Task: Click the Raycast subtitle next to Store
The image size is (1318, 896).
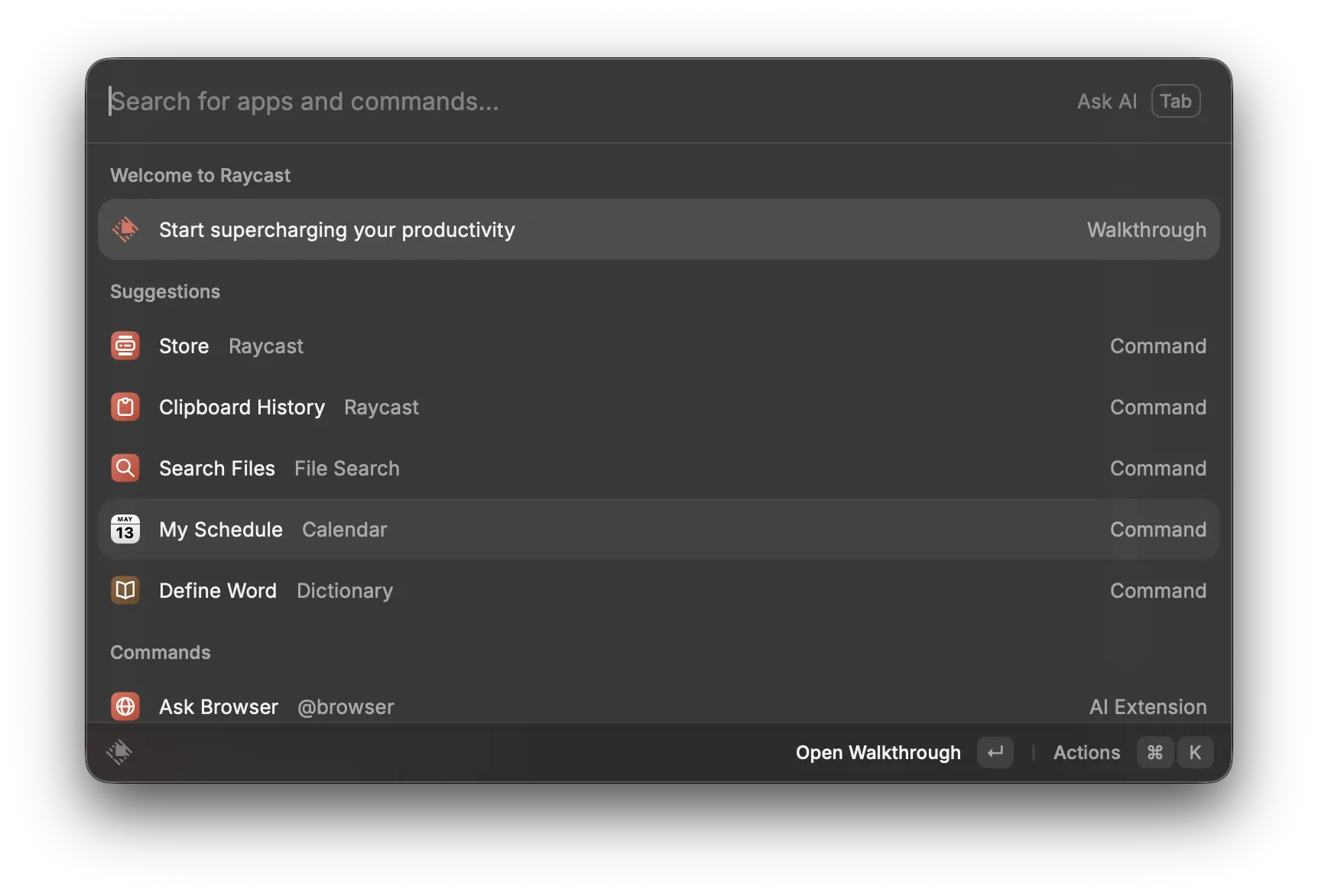Action: tap(266, 346)
